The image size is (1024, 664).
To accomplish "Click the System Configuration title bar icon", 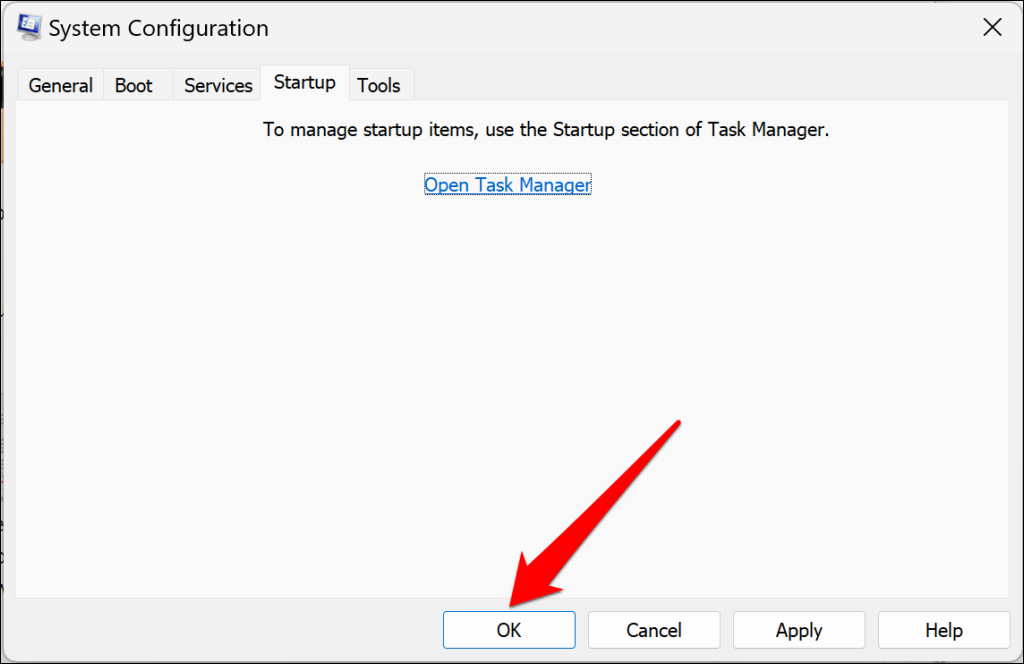I will click(x=30, y=28).
